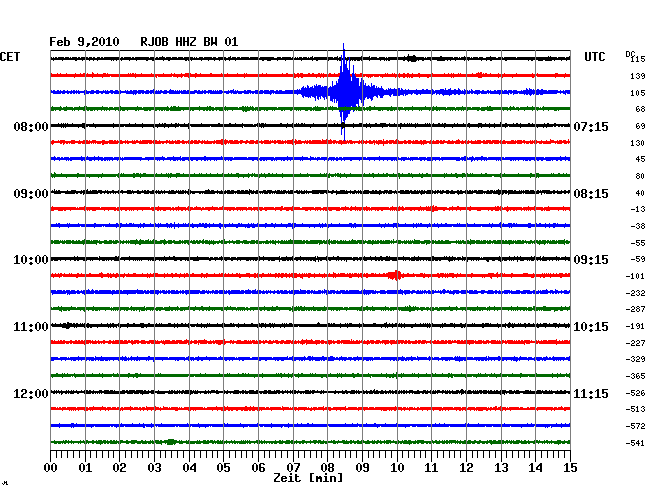
Task: Click the 08:00 CET time label
Action: (x=31, y=126)
